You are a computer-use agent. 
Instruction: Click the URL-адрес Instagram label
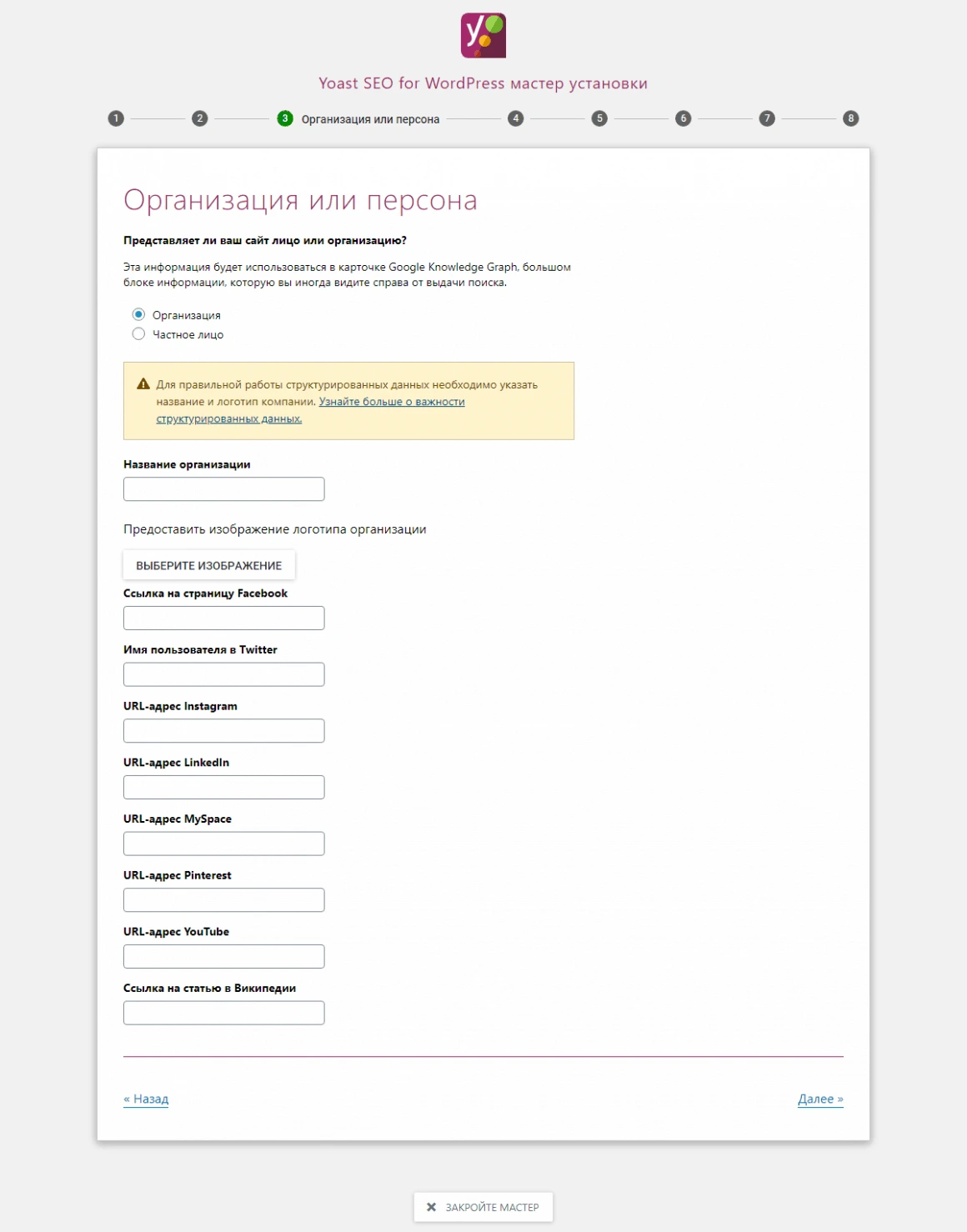pyautogui.click(x=180, y=706)
